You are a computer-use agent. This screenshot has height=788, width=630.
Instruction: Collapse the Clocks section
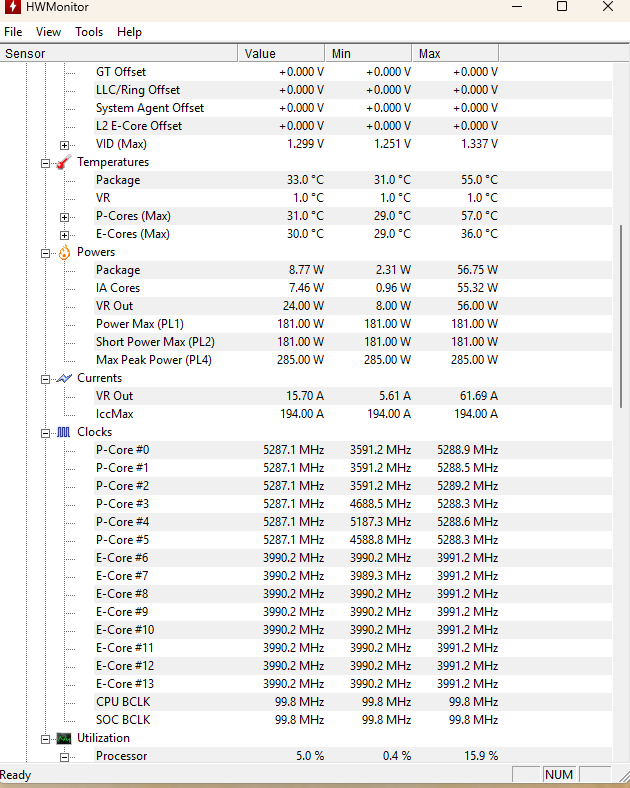pos(46,432)
